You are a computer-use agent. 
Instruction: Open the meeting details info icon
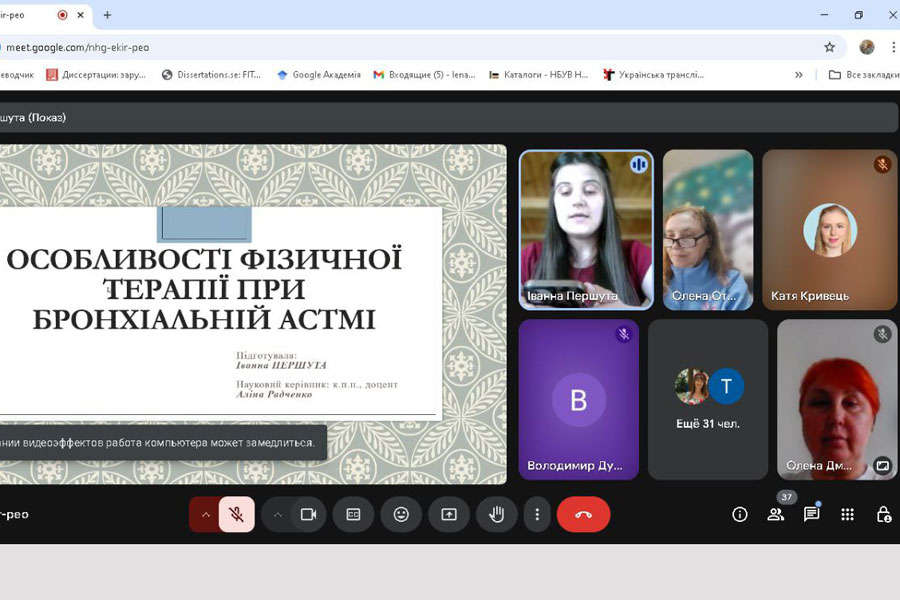pyautogui.click(x=740, y=514)
